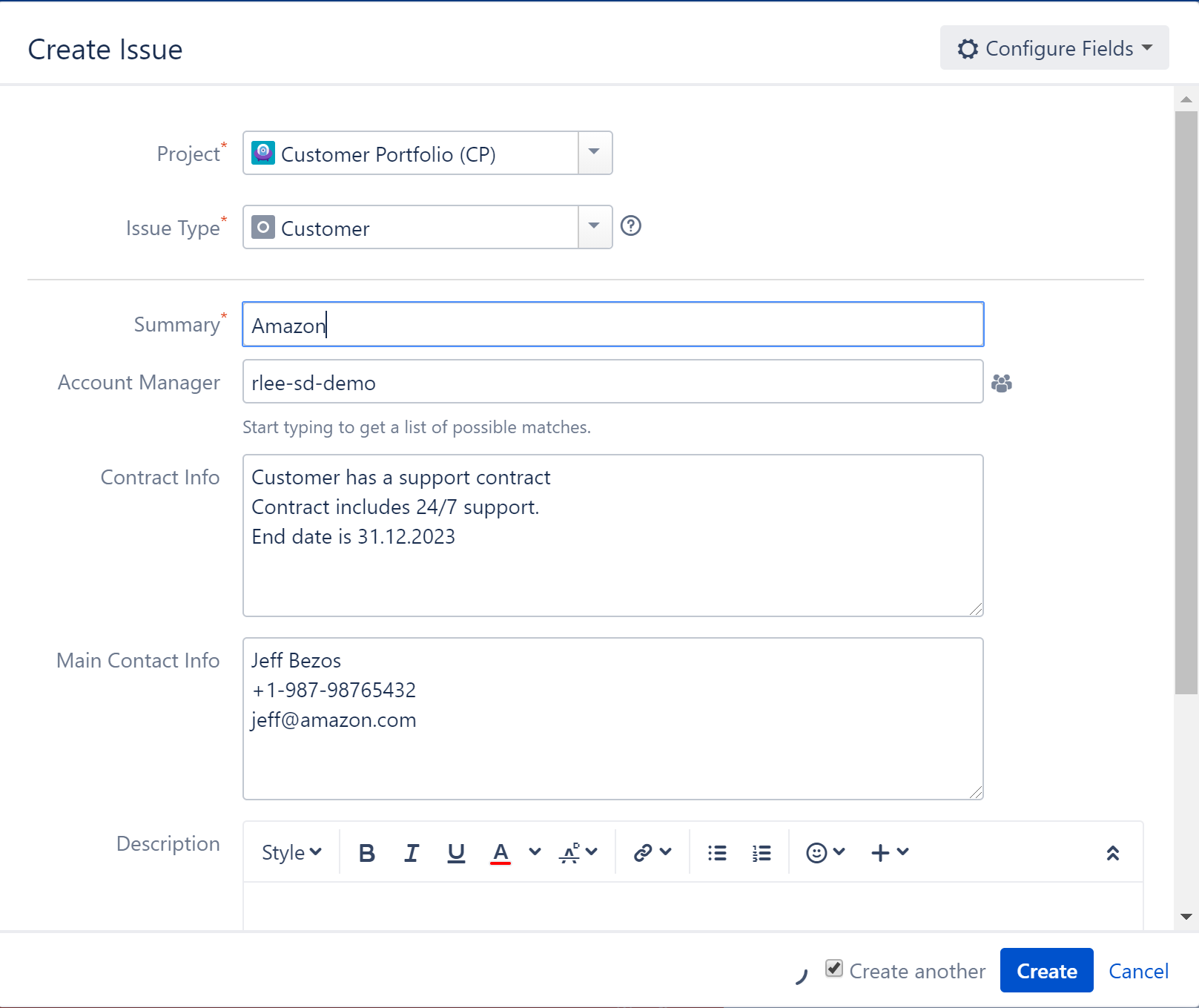Screen dimensions: 1199x1008
Task: Apply underline formatting in description toolbar
Action: point(456,853)
